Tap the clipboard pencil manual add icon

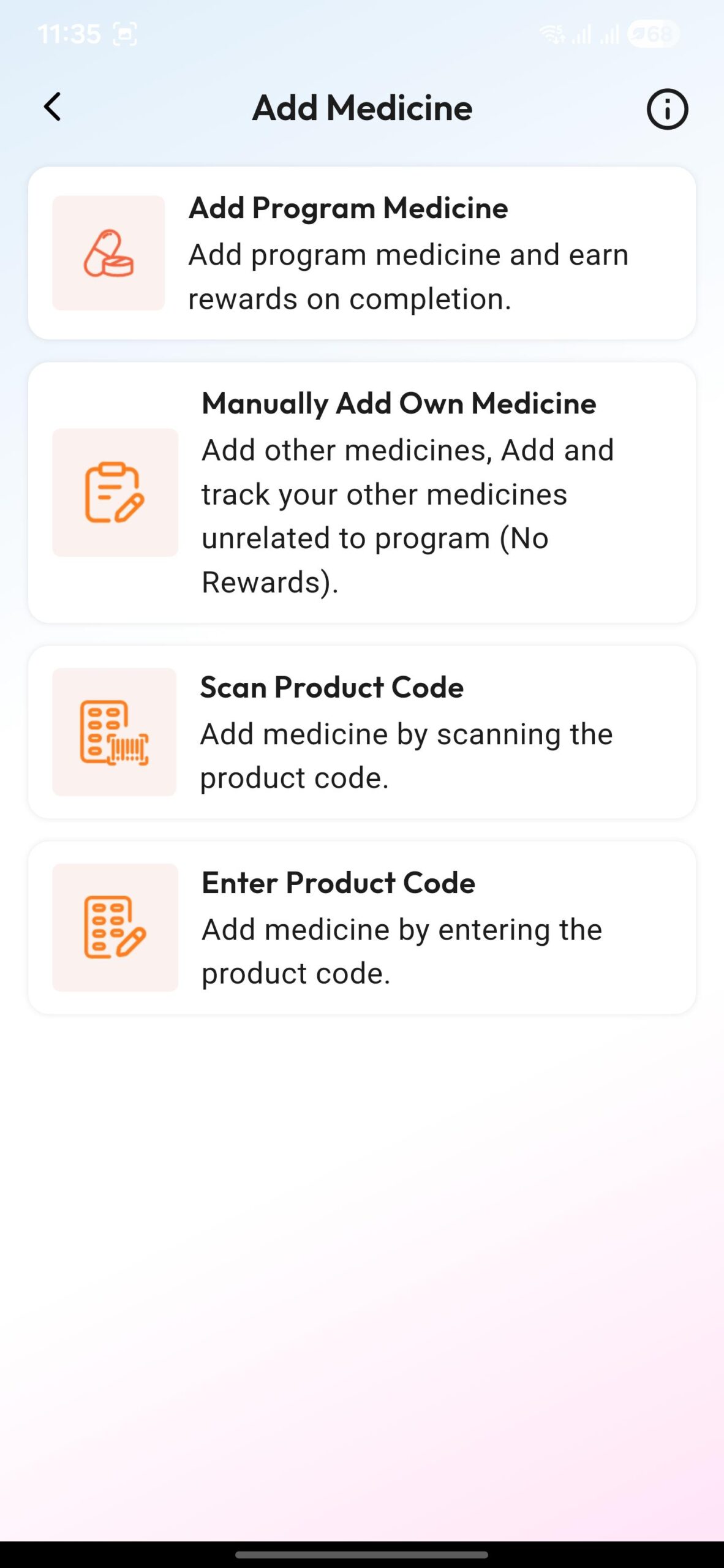115,492
